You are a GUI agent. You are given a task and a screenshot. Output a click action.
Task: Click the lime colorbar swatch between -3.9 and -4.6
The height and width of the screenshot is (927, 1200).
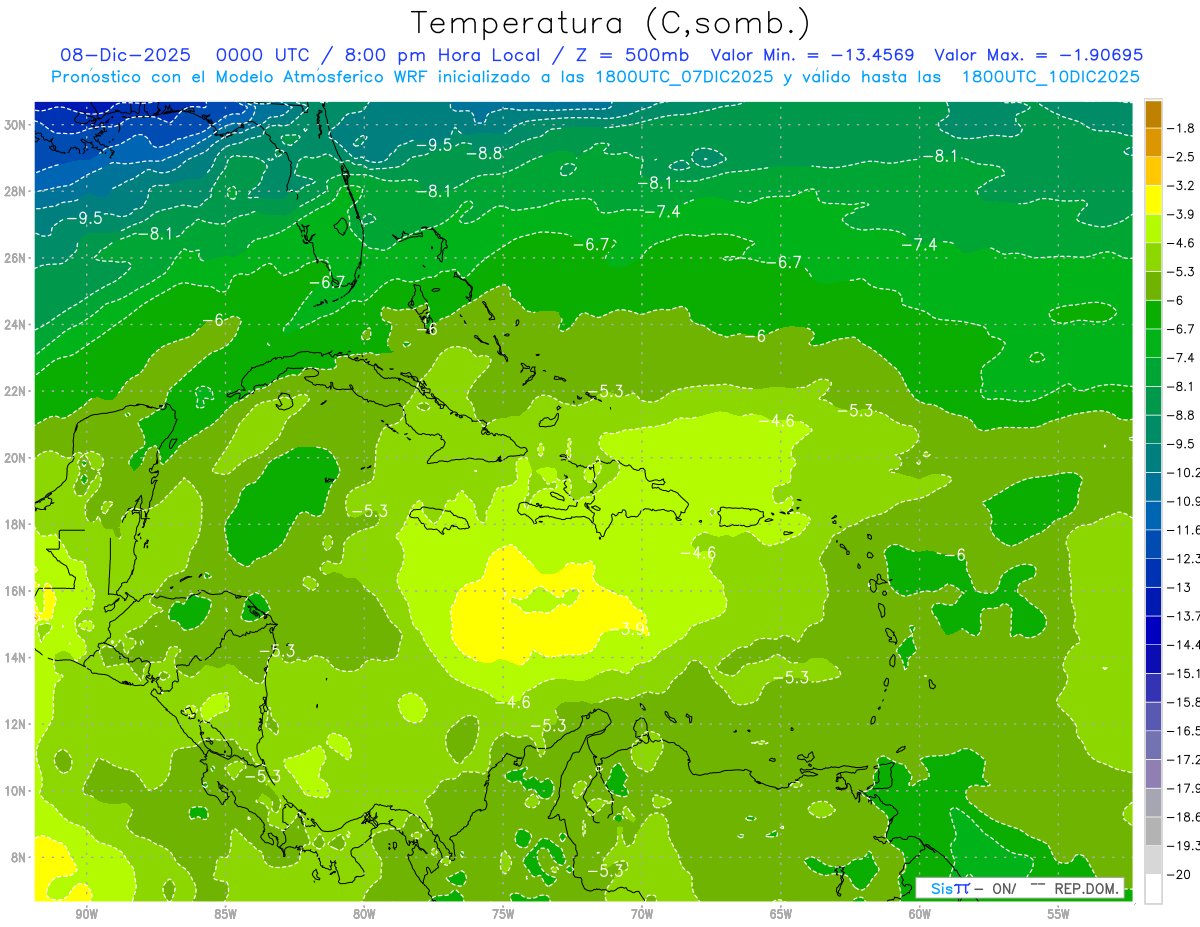point(1154,228)
